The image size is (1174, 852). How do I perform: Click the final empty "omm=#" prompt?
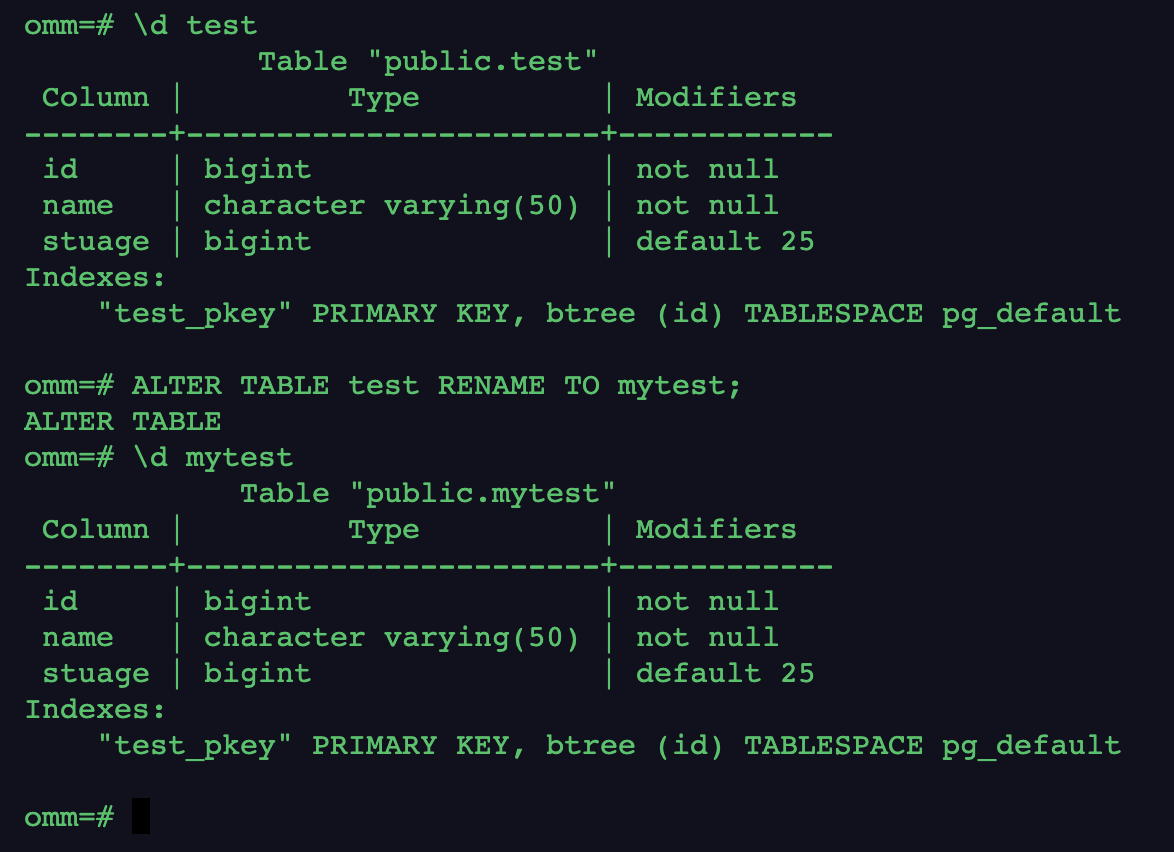click(69, 817)
